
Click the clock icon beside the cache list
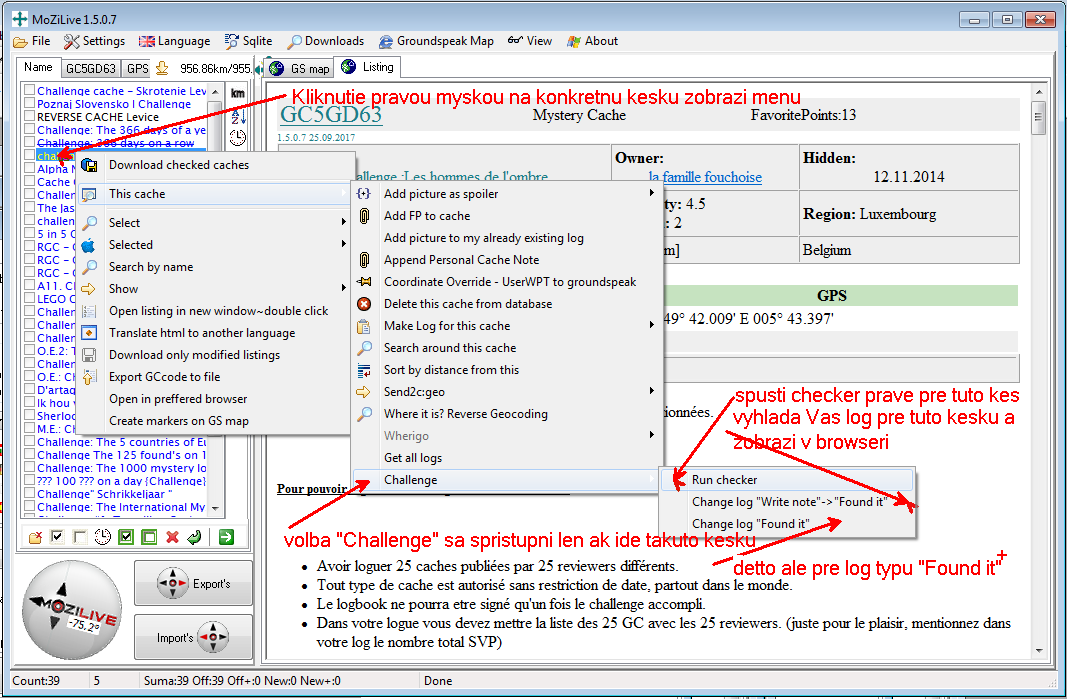point(237,138)
